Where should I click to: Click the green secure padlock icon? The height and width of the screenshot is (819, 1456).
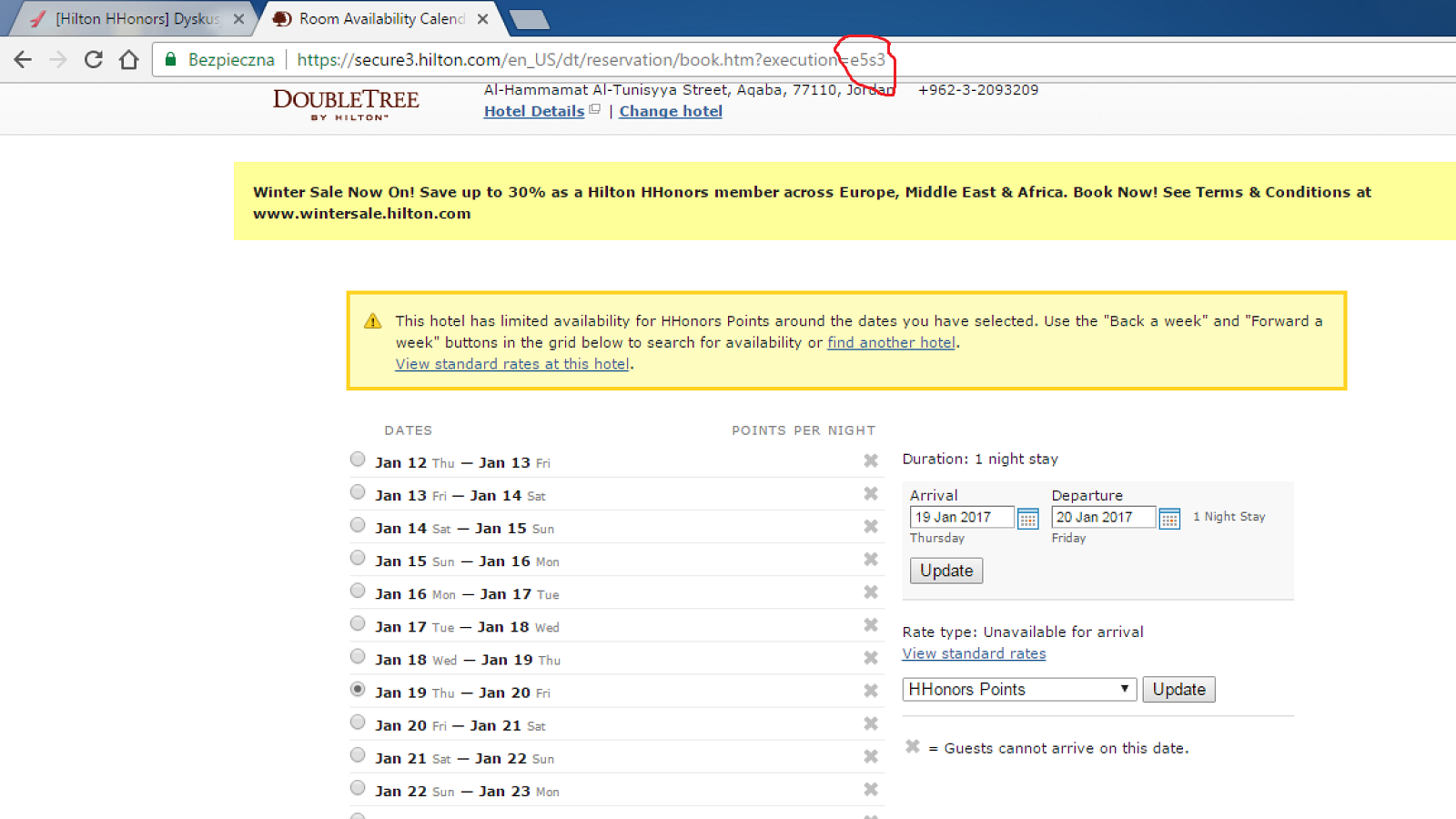[x=170, y=60]
